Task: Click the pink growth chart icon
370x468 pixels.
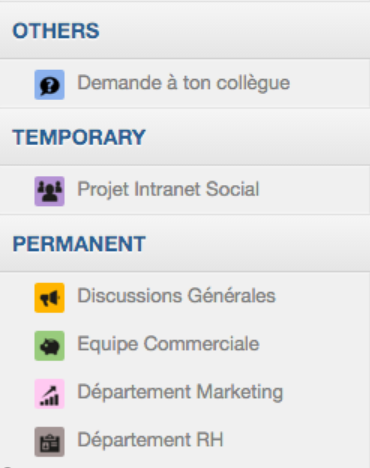Action: 49,394
